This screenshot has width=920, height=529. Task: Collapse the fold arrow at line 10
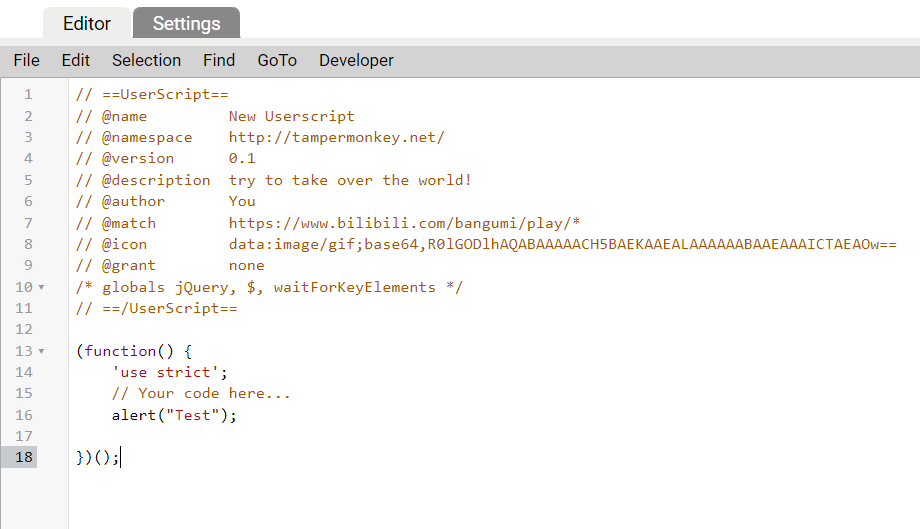pyautogui.click(x=42, y=287)
